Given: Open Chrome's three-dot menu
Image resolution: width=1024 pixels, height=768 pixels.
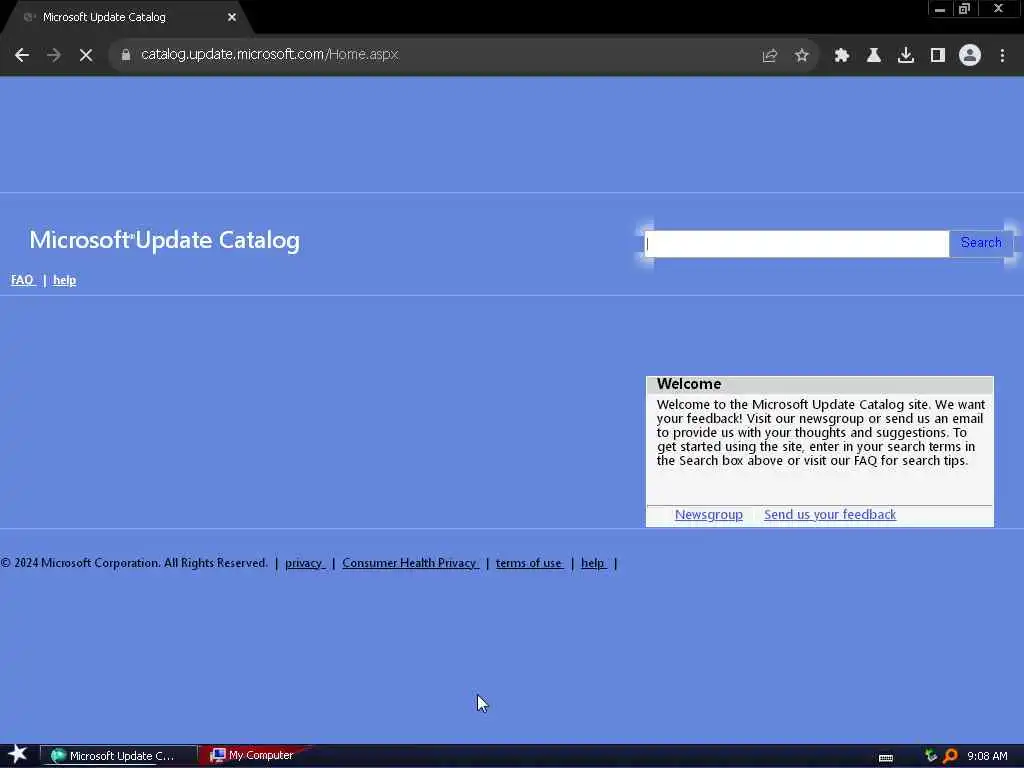Looking at the screenshot, I should click(x=1002, y=56).
